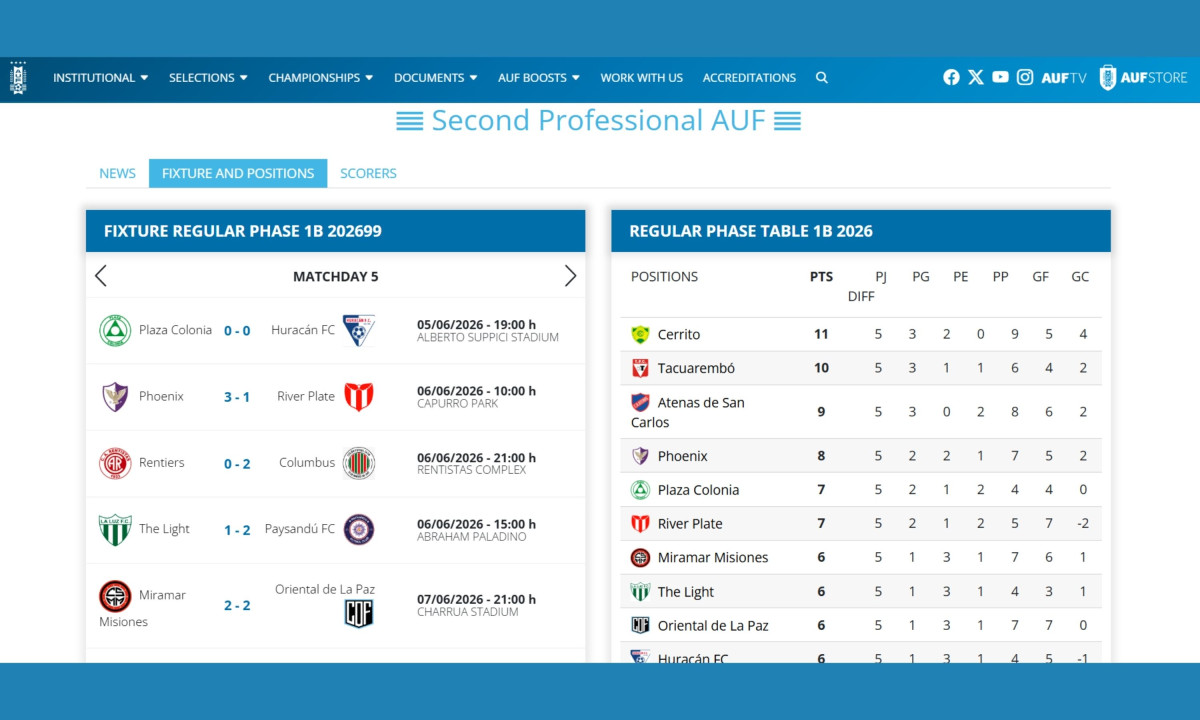
Task: Open the 0 - 0 Plaza Colonia score
Action: [x=237, y=330]
